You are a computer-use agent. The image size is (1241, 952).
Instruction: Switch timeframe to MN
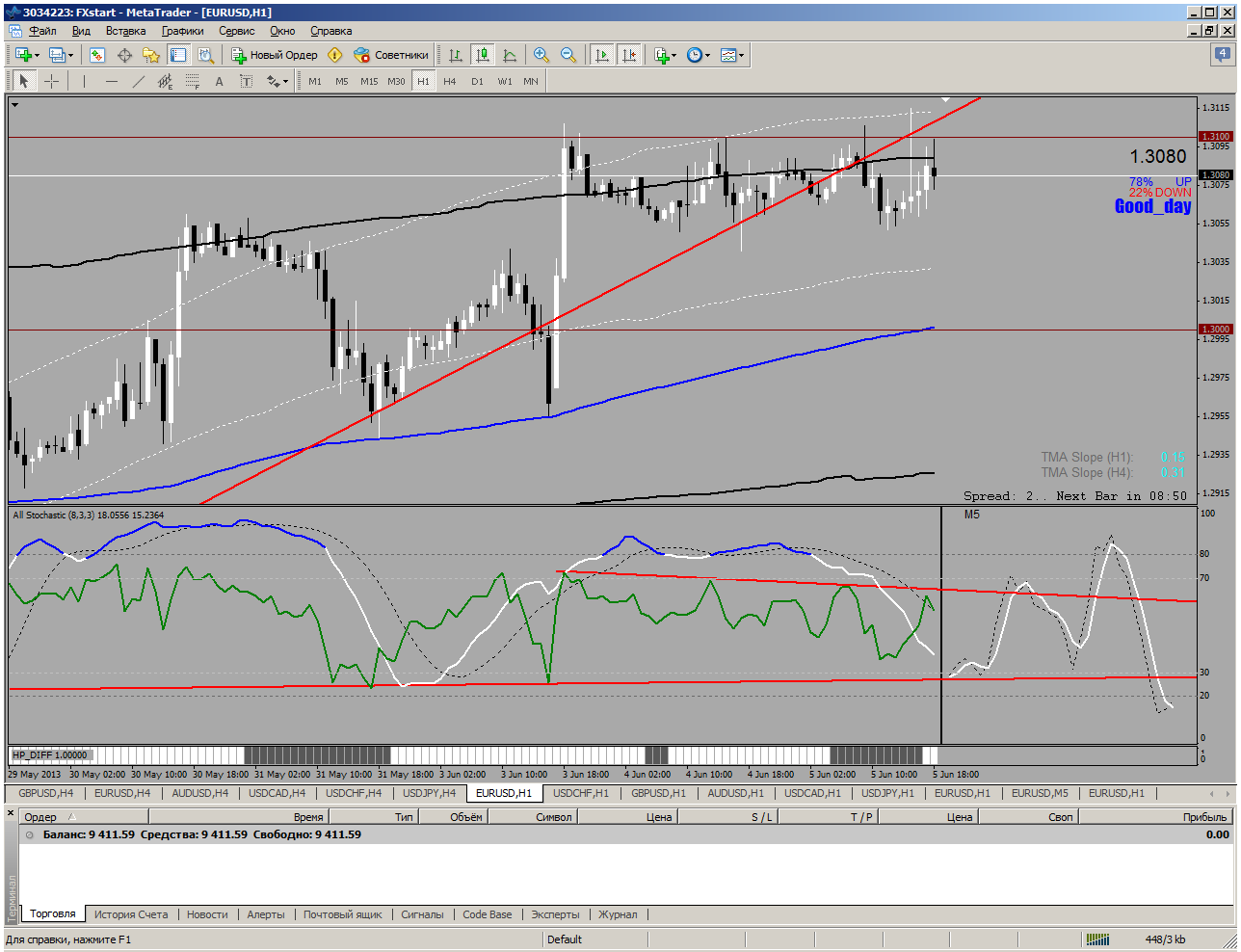pos(531,81)
